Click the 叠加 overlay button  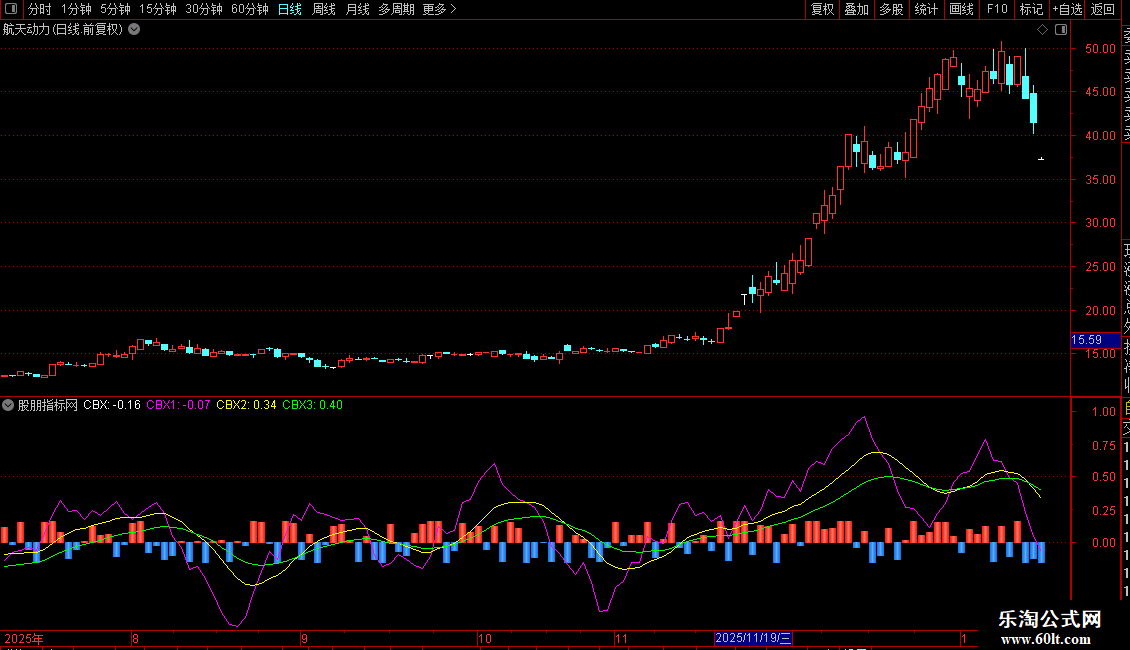(857, 9)
